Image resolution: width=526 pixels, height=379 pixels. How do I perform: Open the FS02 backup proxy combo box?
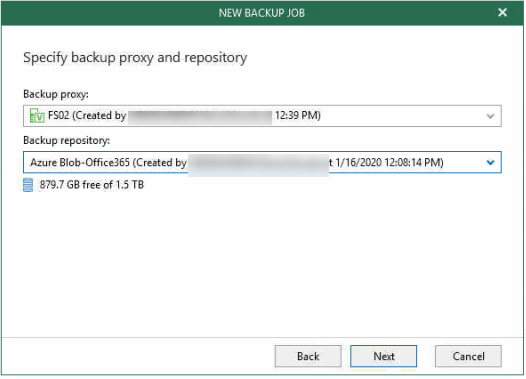click(263, 116)
